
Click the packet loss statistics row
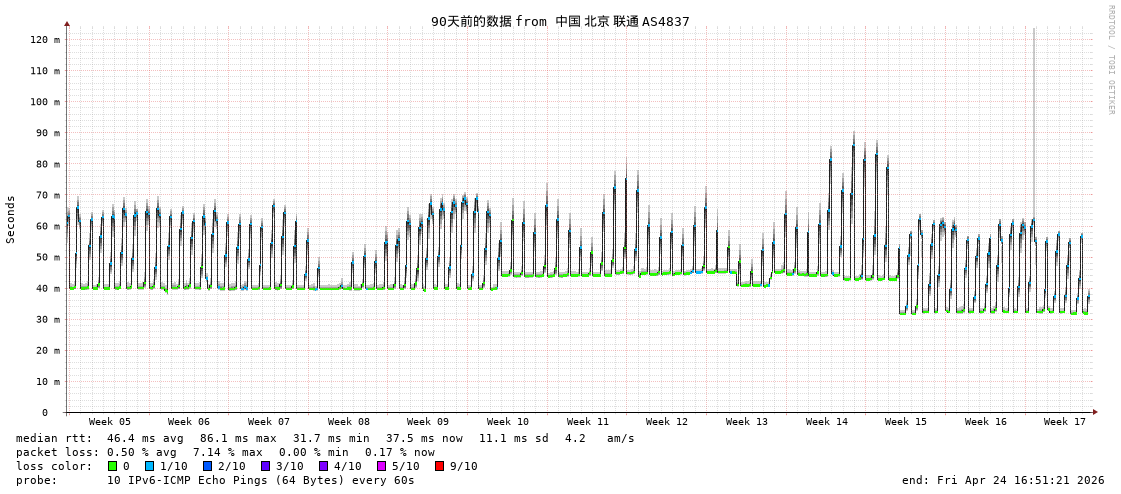point(225,452)
